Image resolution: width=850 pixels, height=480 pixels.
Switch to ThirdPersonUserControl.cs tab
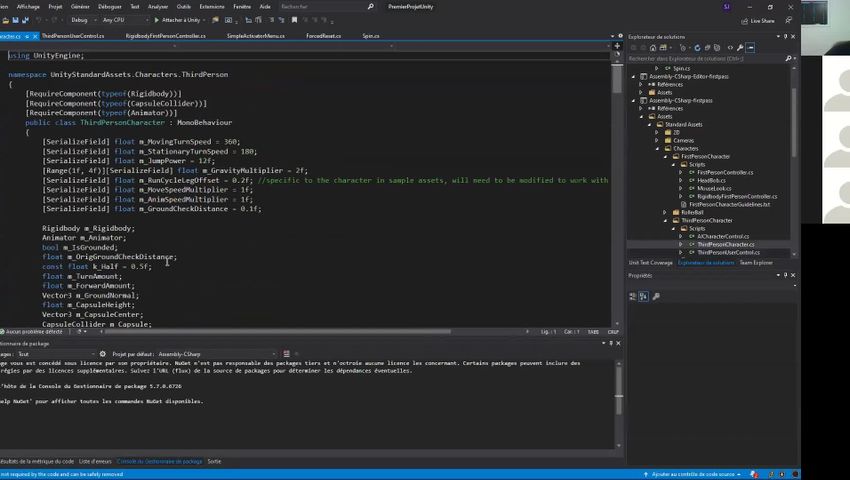coord(73,36)
